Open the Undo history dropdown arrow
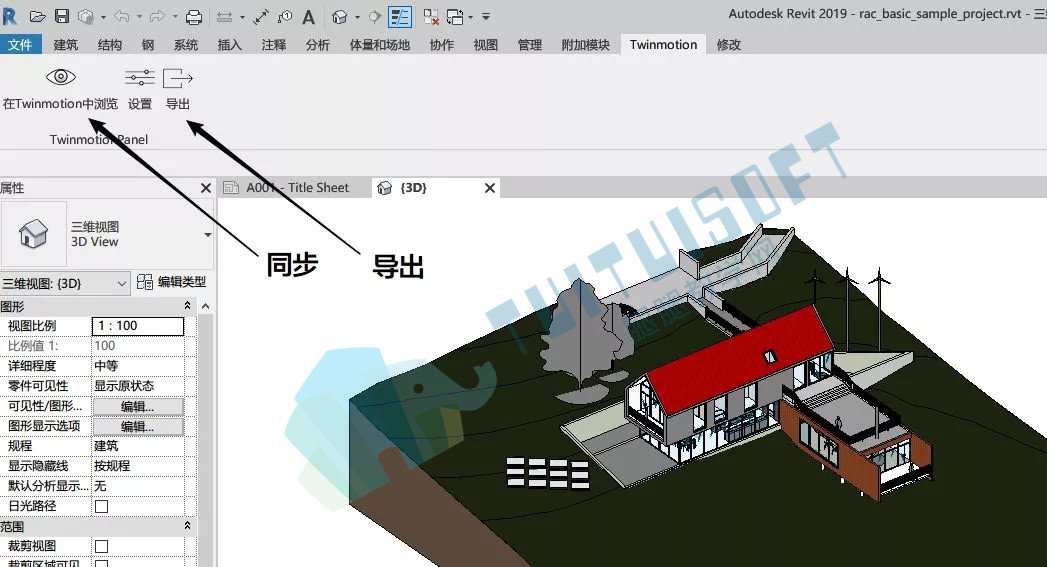This screenshot has width=1047, height=567. coord(139,17)
